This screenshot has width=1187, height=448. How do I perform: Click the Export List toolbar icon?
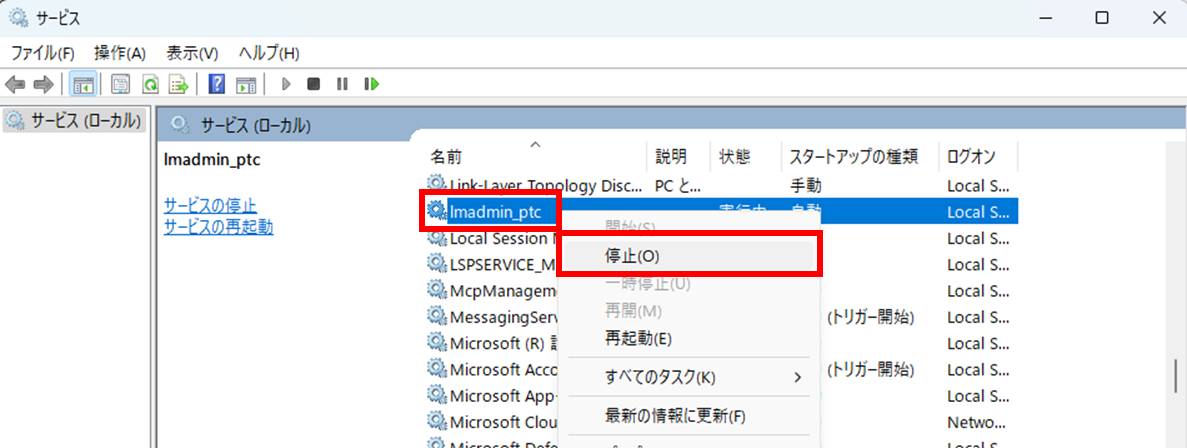(179, 84)
